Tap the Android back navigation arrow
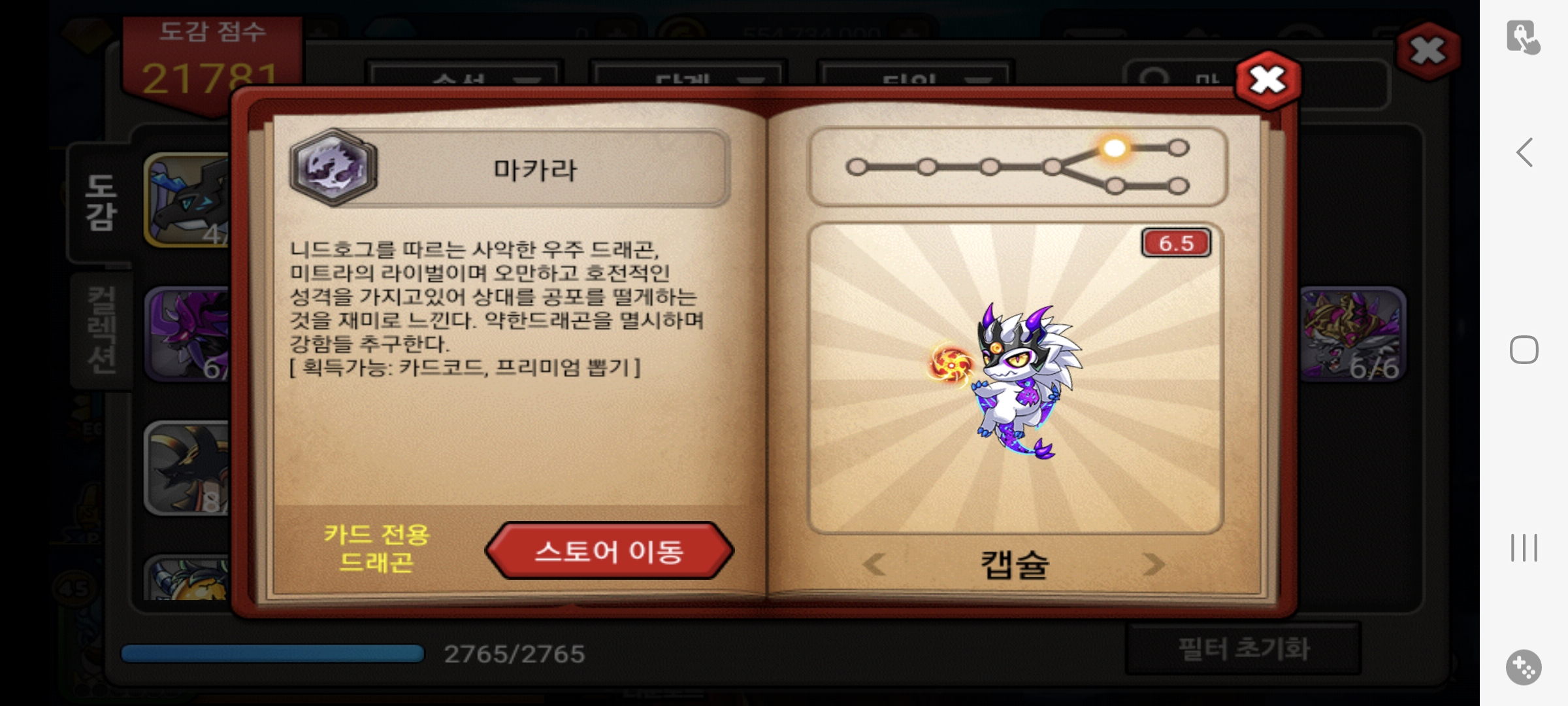This screenshot has height=706, width=1568. click(x=1524, y=153)
